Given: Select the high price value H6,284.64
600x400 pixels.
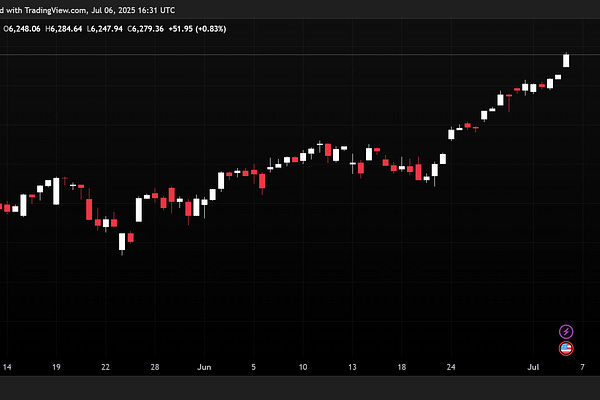Looking at the screenshot, I should pyautogui.click(x=64, y=29).
